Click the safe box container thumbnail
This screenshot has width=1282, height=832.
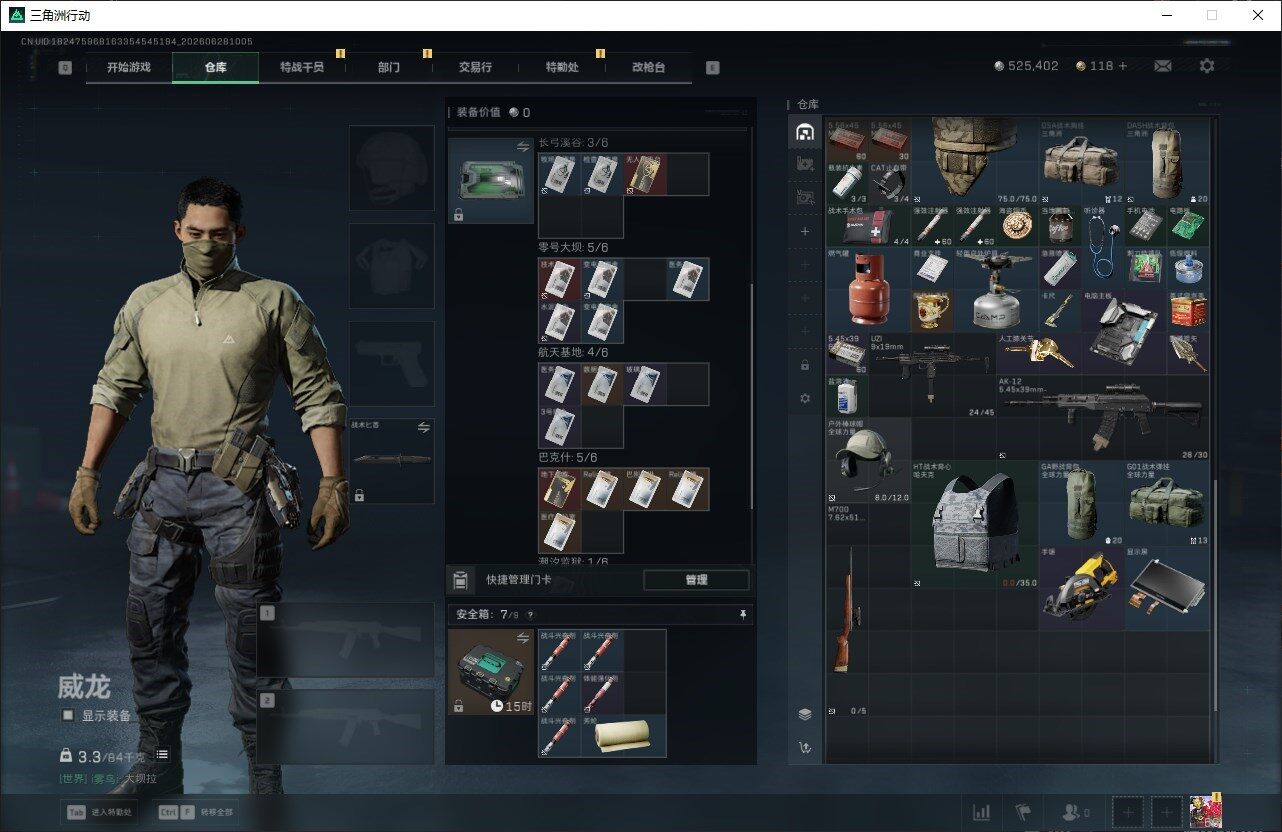491,672
